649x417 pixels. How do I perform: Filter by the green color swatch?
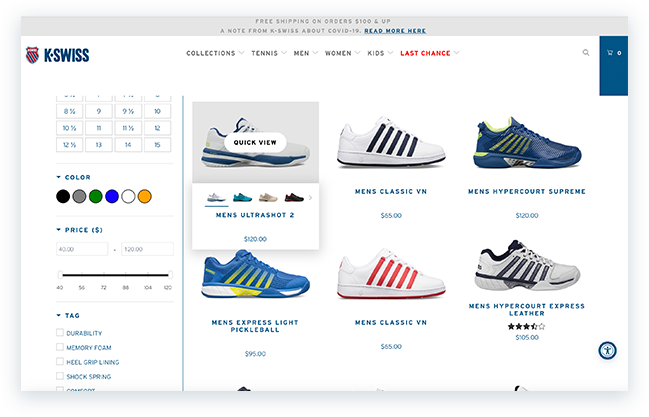pos(95,196)
